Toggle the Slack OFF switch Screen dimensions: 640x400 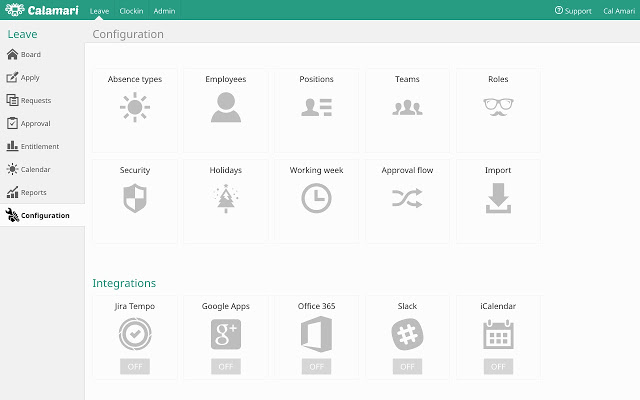(x=407, y=367)
